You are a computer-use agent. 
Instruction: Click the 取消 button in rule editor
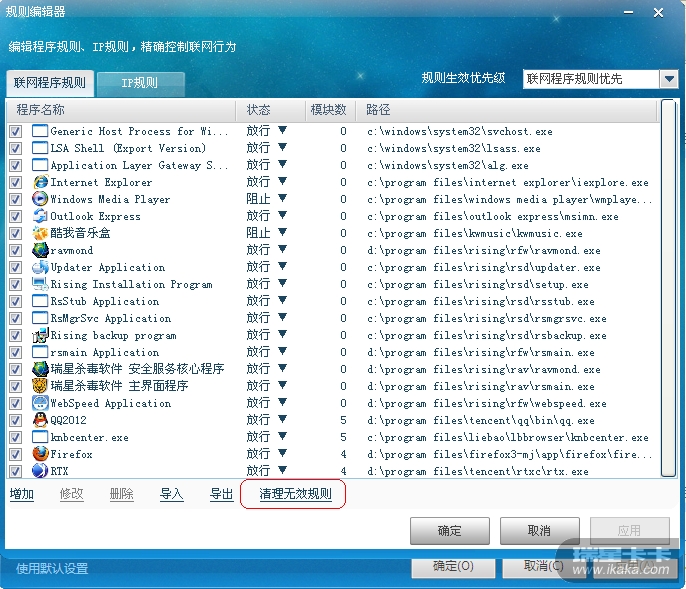point(539,531)
